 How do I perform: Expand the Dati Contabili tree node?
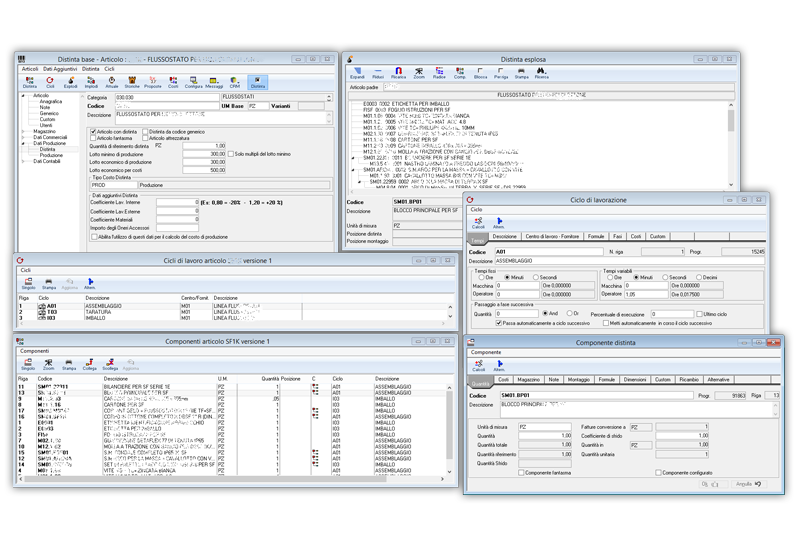click(x=23, y=161)
